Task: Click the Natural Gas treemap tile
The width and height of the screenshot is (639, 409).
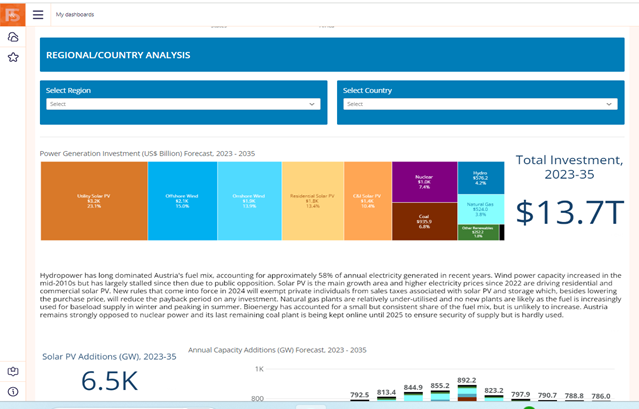Action: coord(480,209)
